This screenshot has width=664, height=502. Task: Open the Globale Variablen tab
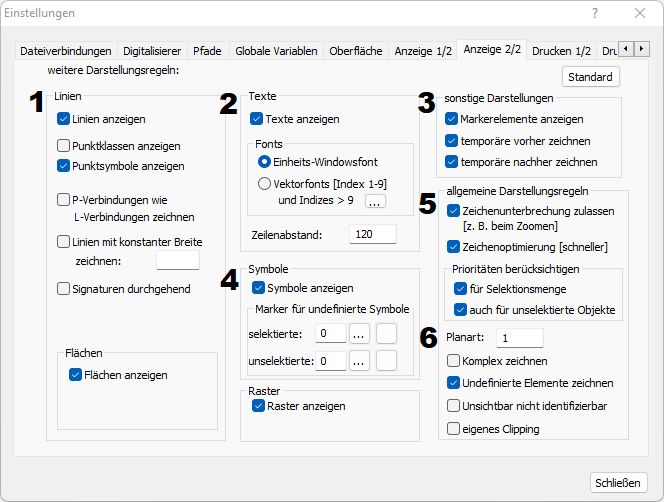[276, 50]
